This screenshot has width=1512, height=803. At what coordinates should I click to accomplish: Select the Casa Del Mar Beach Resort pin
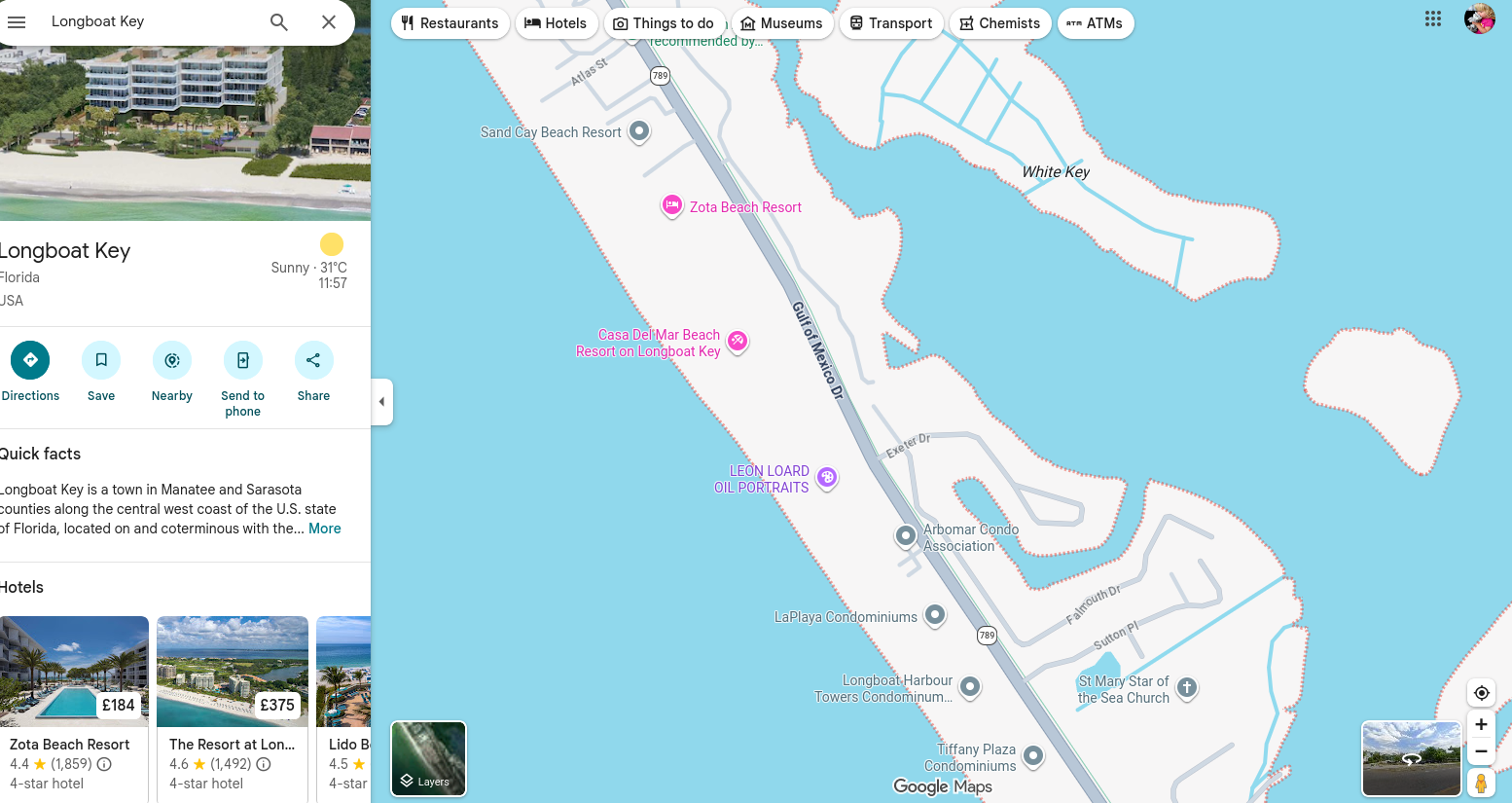click(738, 341)
